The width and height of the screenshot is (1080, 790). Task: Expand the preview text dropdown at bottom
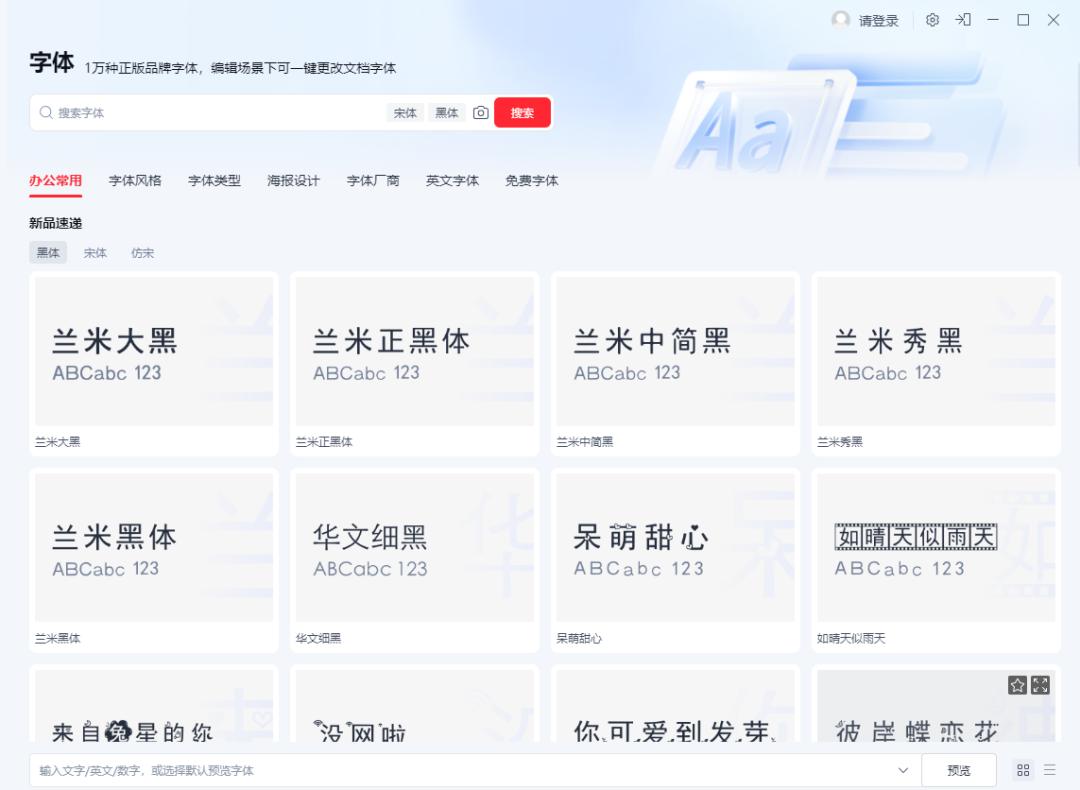903,770
